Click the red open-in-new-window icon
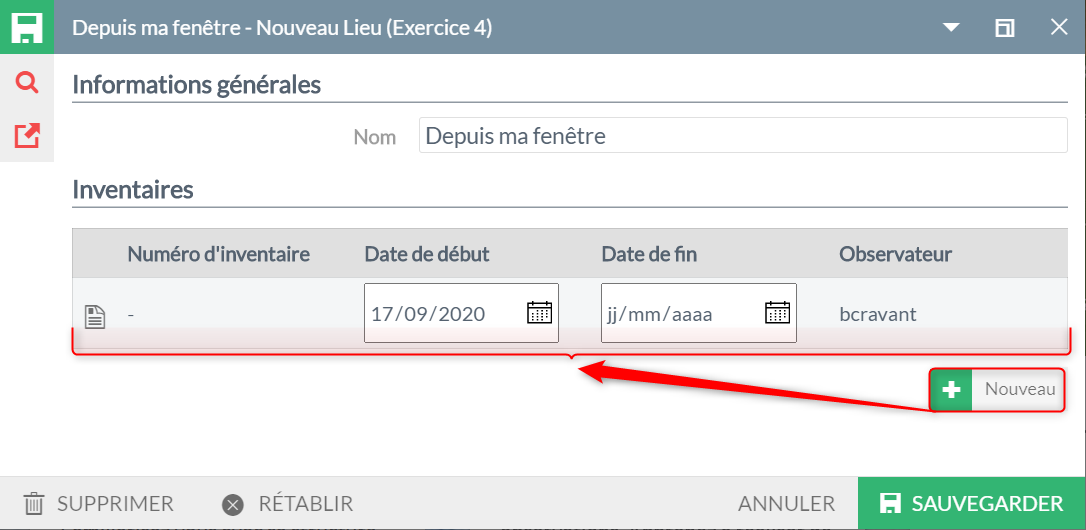Screen dimensions: 1086x530 (27, 136)
